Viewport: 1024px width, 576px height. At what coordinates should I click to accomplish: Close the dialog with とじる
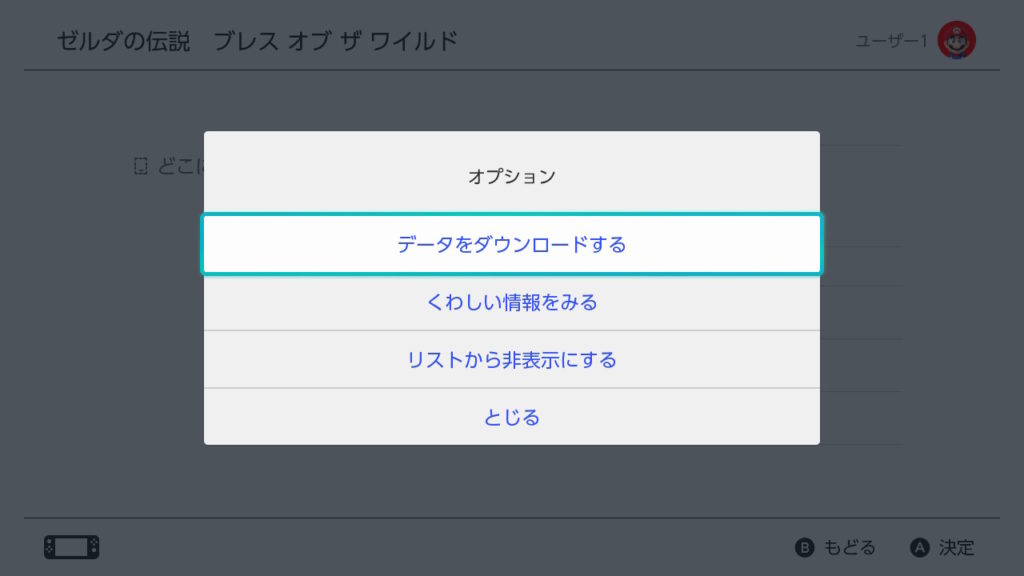(x=511, y=417)
